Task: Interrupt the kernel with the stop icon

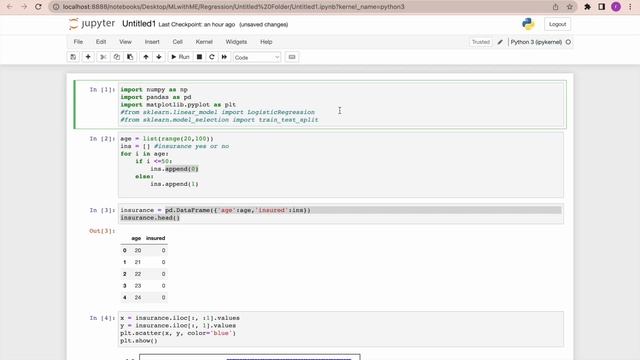Action: pyautogui.click(x=199, y=57)
